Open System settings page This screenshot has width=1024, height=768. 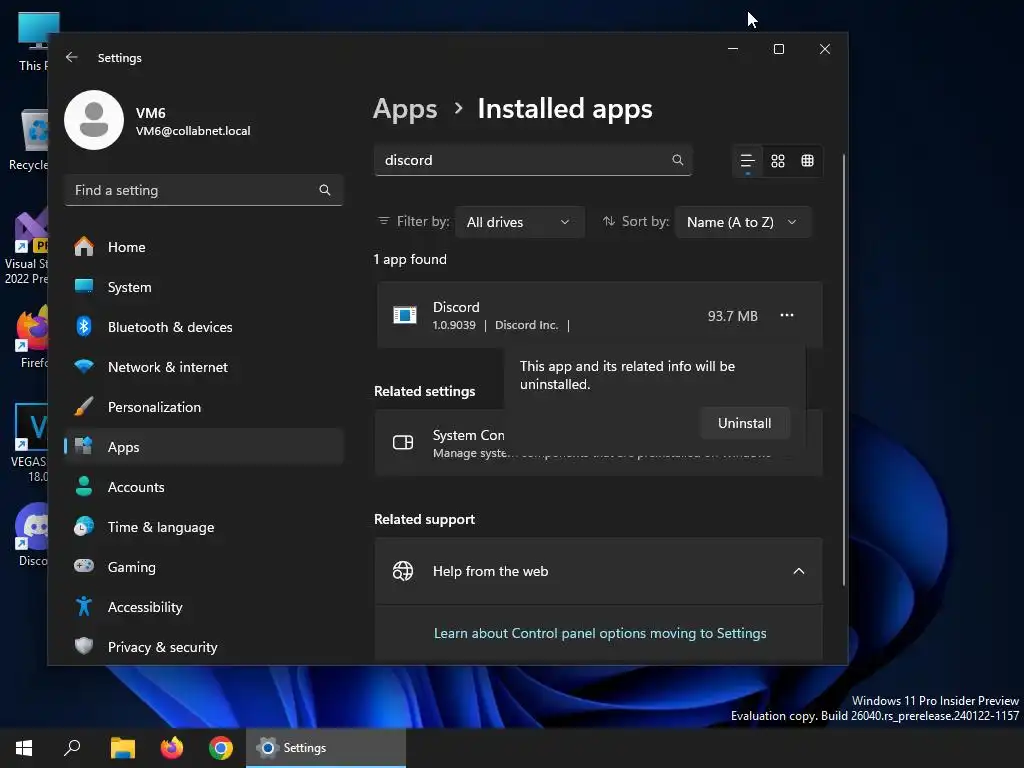(204, 287)
